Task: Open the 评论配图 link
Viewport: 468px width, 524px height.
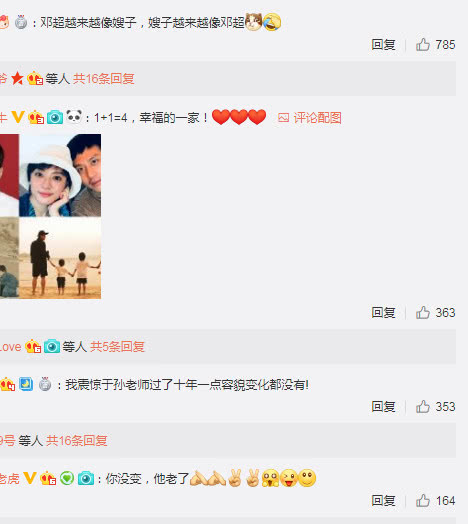Action: click(x=317, y=118)
